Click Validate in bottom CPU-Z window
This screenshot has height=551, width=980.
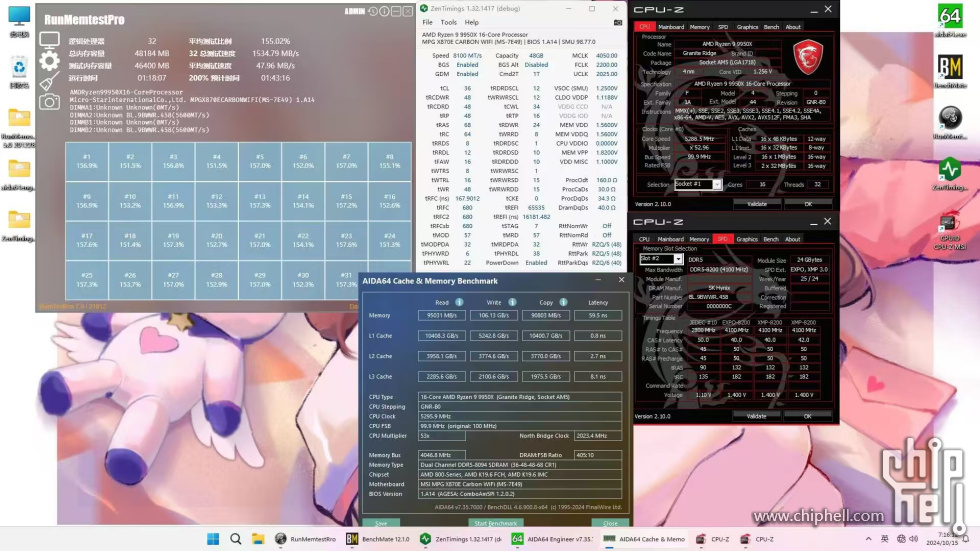click(756, 416)
